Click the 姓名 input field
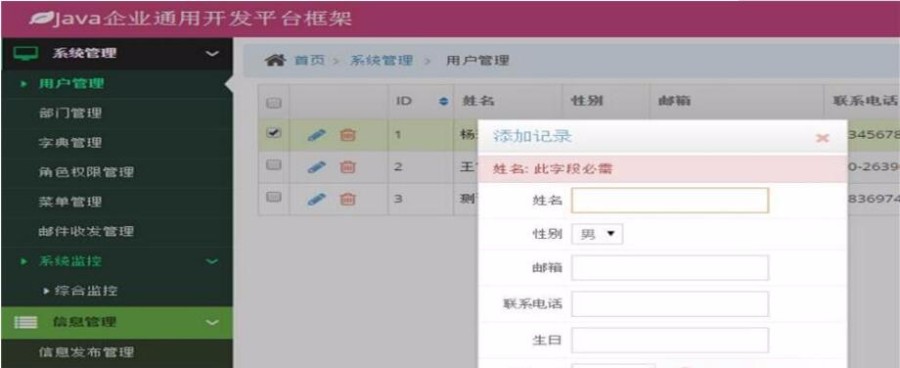The image size is (900, 368). (670, 200)
